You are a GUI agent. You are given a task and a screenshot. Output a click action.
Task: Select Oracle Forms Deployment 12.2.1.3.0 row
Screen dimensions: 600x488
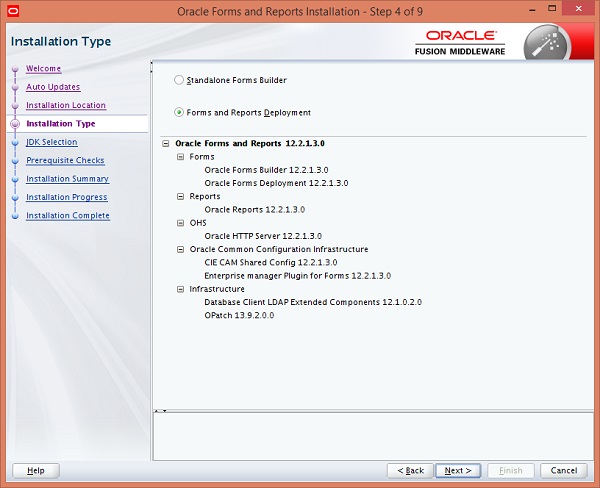coord(276,183)
